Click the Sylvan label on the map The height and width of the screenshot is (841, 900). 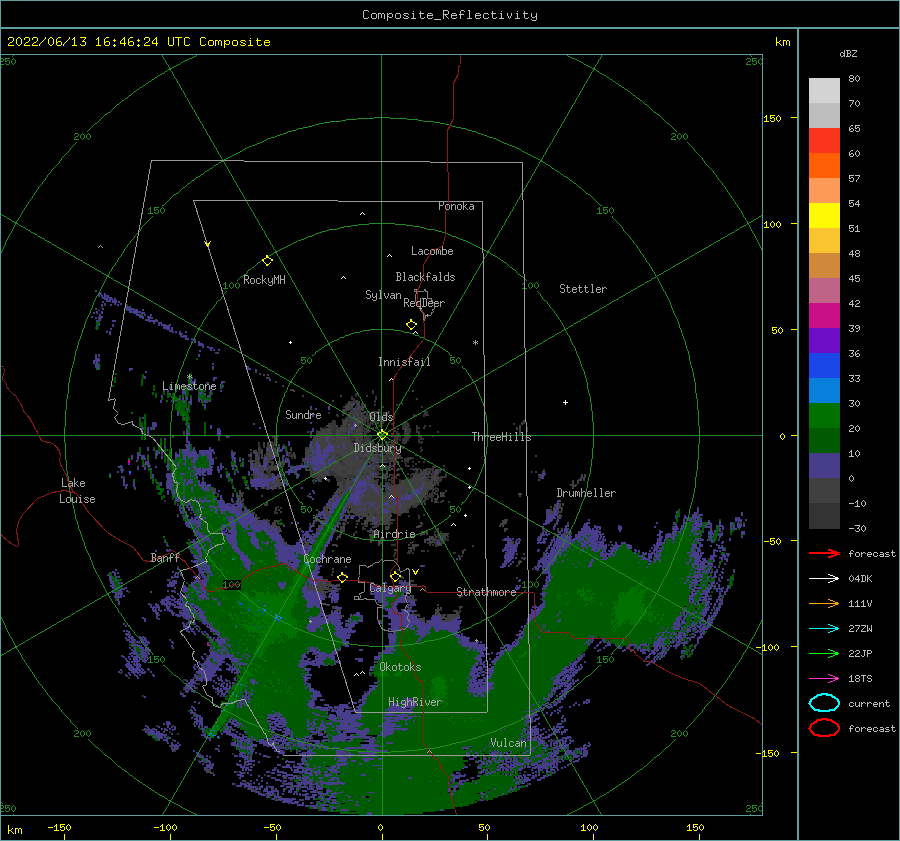[383, 295]
